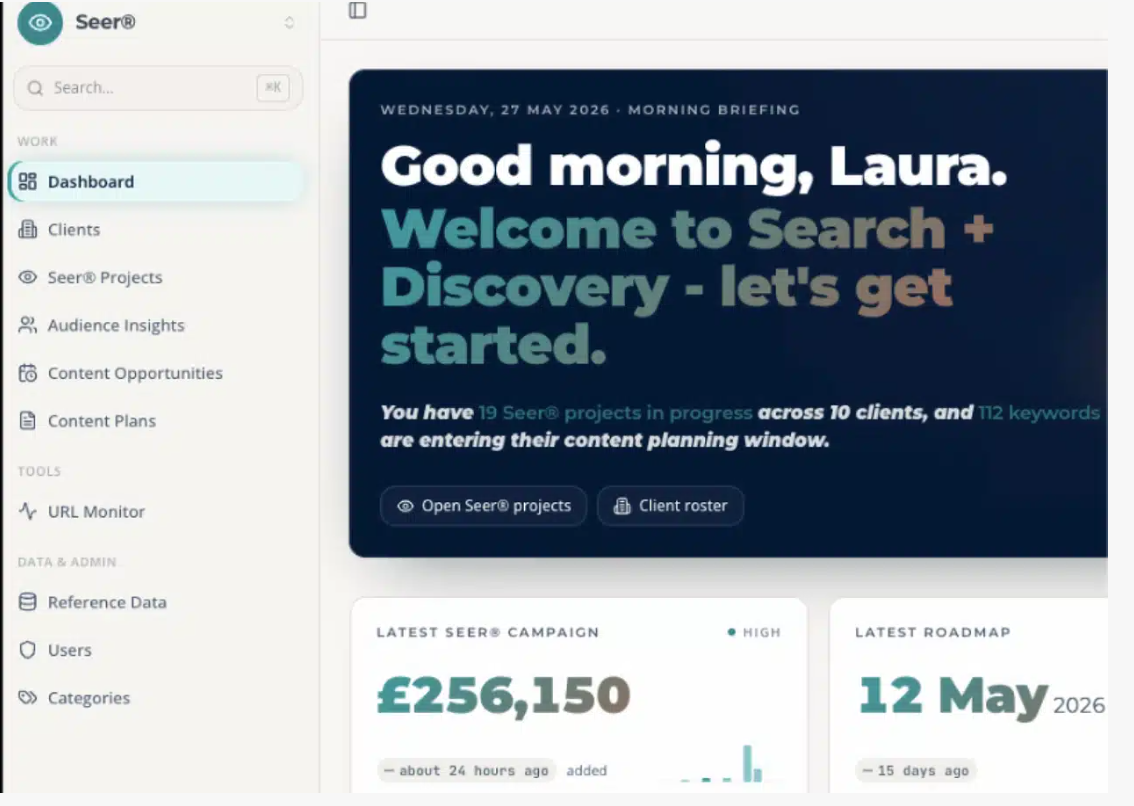
Task: Click the URL Monitor pulse icon
Action: [27, 512]
